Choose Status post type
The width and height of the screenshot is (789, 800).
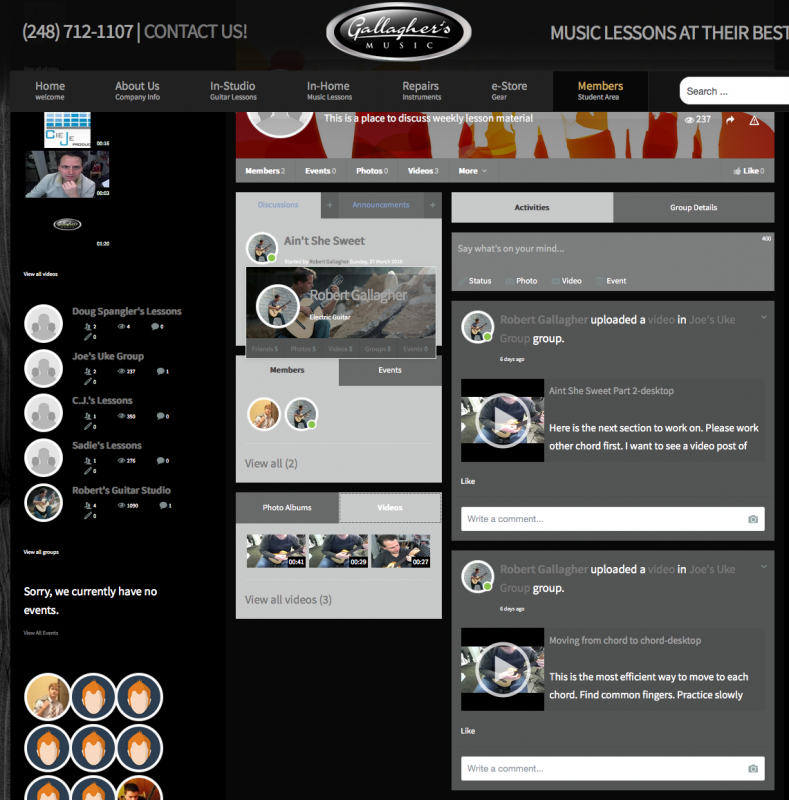(475, 281)
